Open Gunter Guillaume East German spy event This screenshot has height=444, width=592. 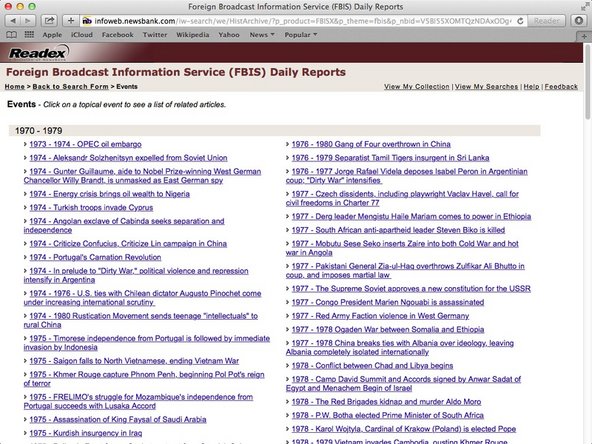pyautogui.click(x=142, y=176)
